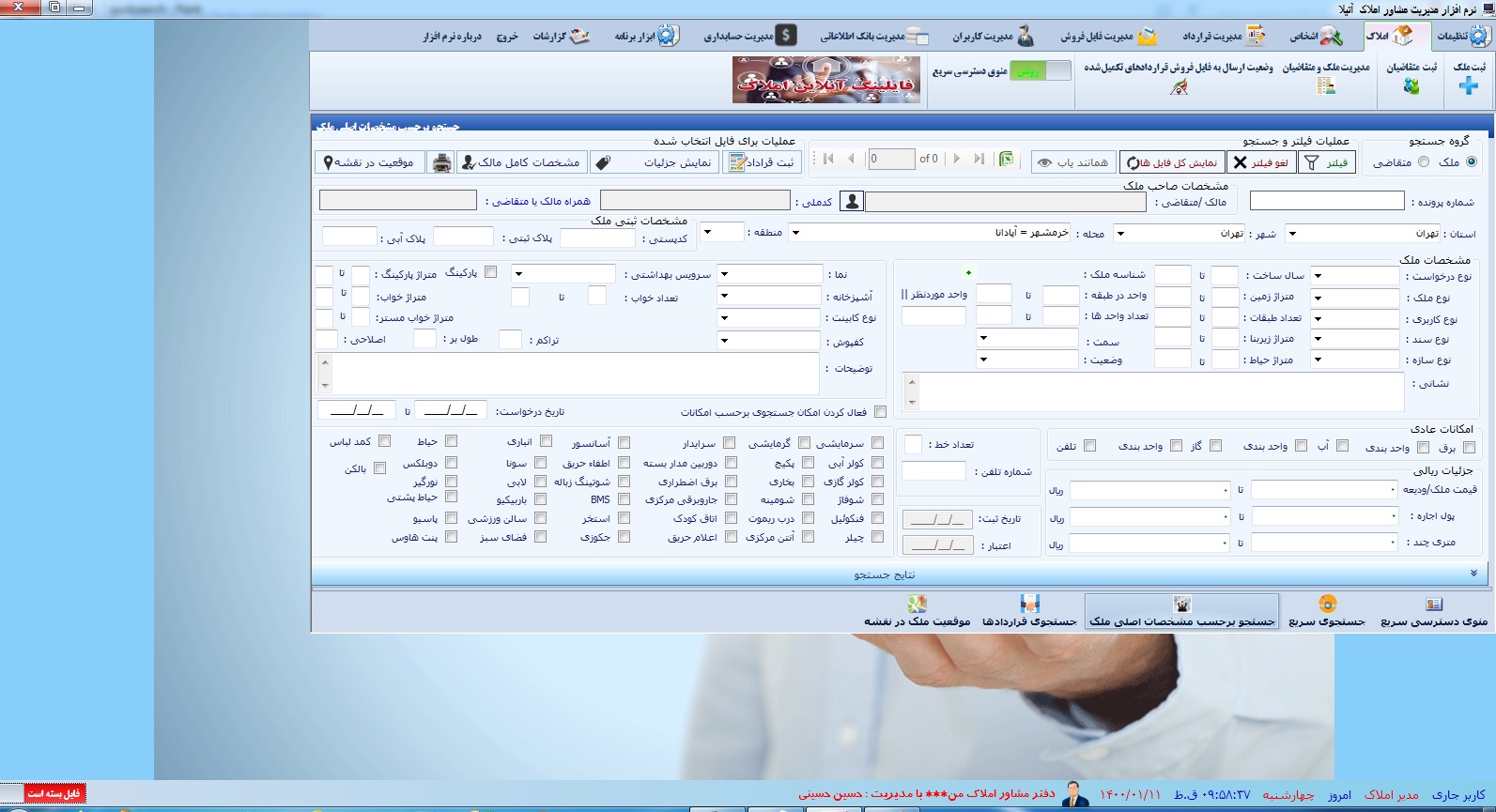
Task: Click the نمایش کل فایل ها button
Action: coord(1173,162)
